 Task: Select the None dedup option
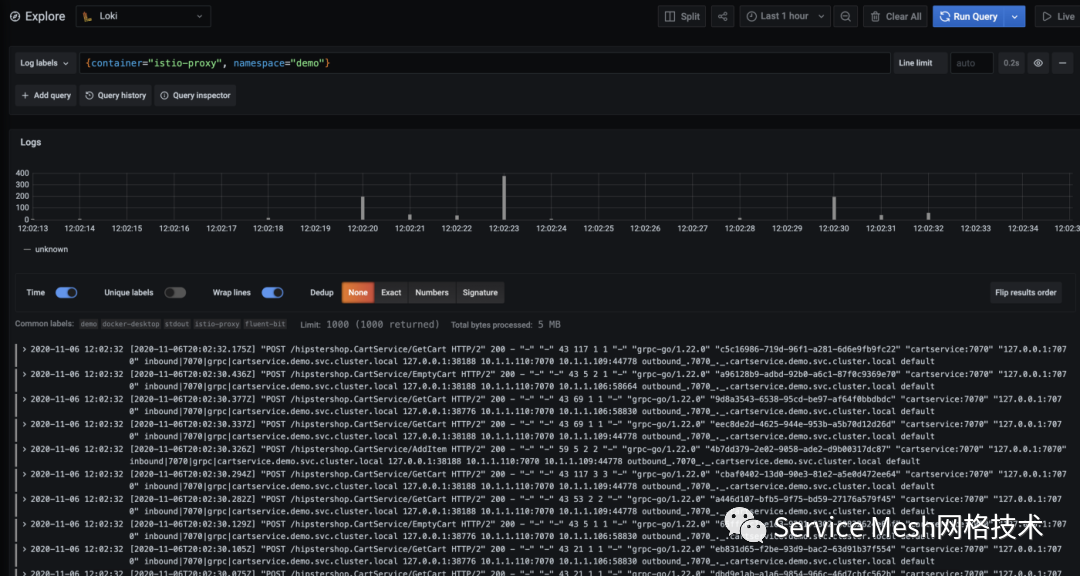coord(358,293)
